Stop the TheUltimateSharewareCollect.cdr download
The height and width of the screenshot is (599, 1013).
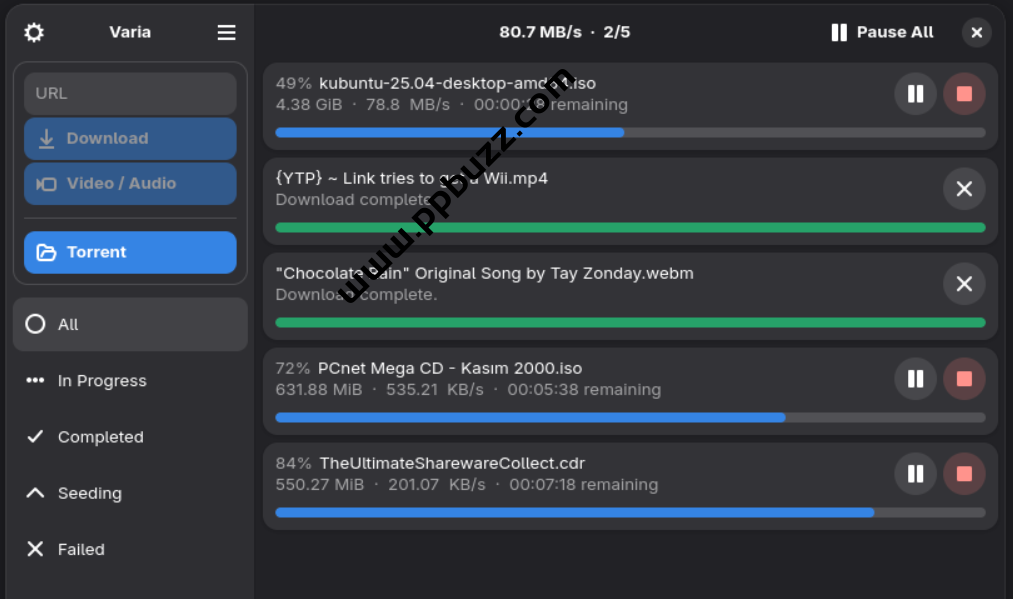click(x=964, y=474)
